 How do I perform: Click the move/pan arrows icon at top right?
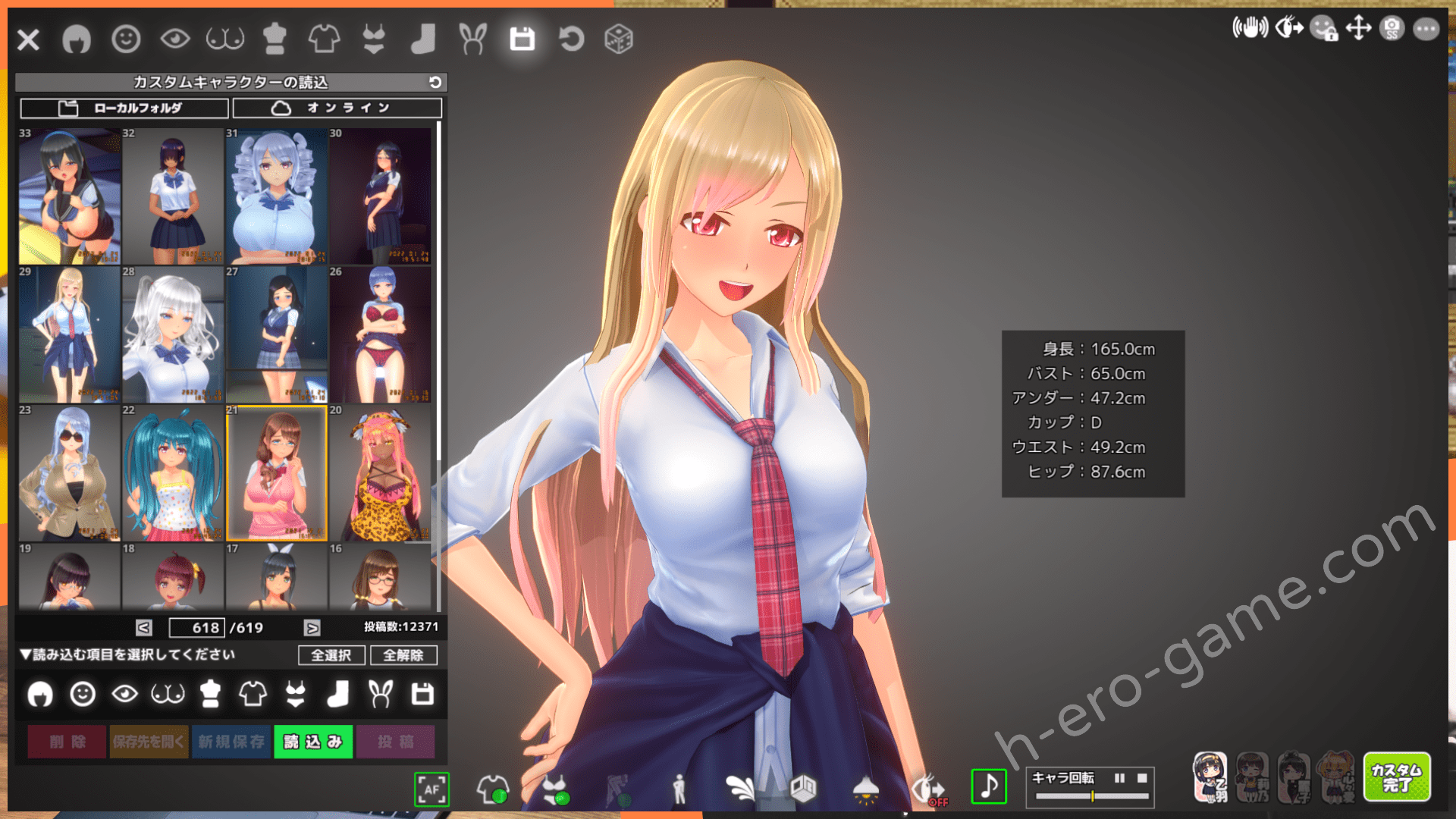pyautogui.click(x=1358, y=29)
